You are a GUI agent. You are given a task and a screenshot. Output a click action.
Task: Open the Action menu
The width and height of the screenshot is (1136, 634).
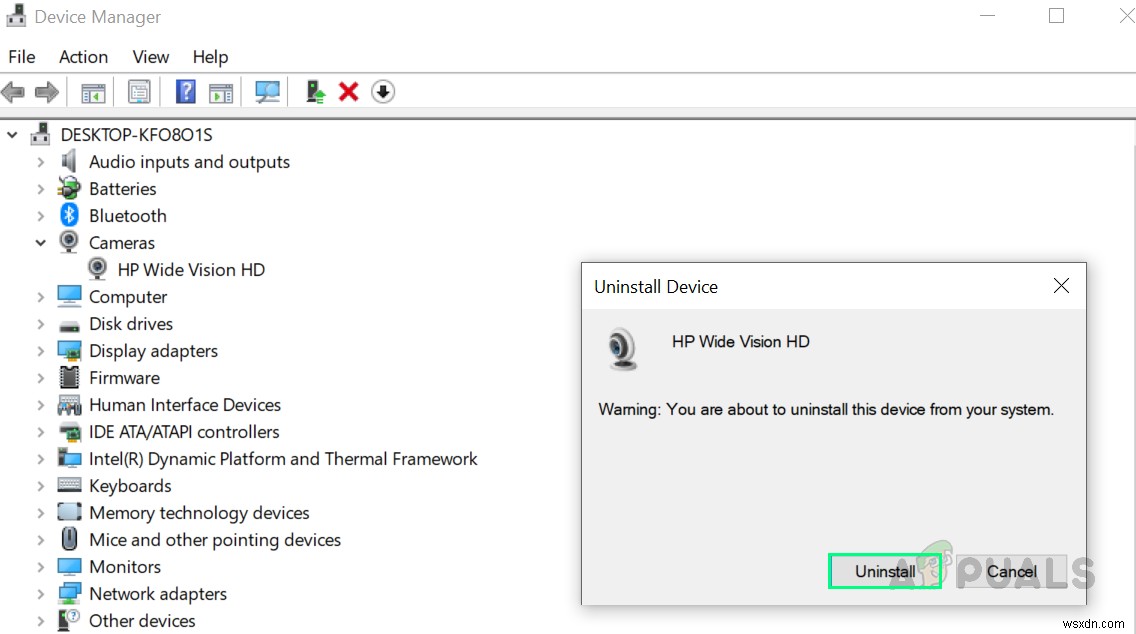tap(83, 57)
